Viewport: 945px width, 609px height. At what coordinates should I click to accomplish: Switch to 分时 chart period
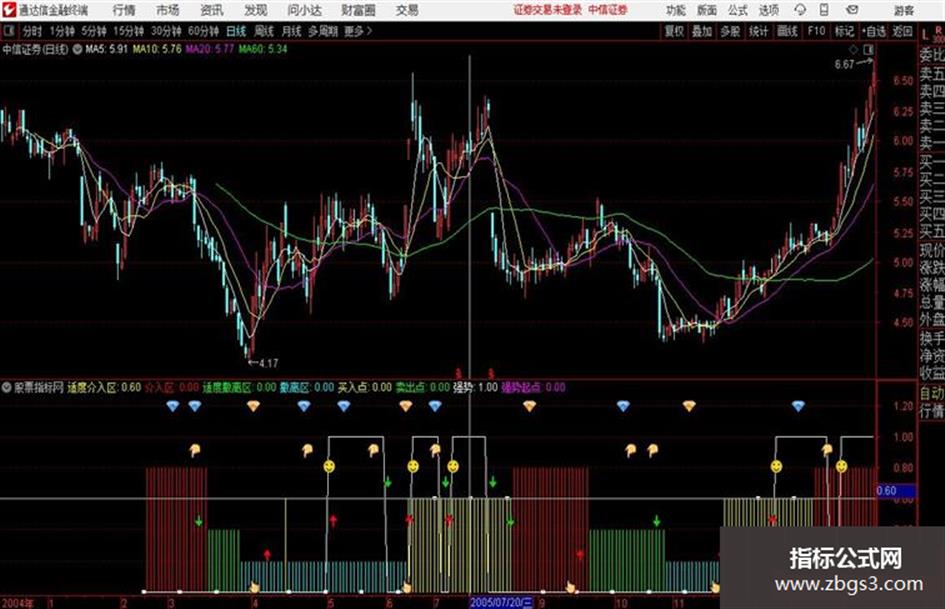(32, 31)
